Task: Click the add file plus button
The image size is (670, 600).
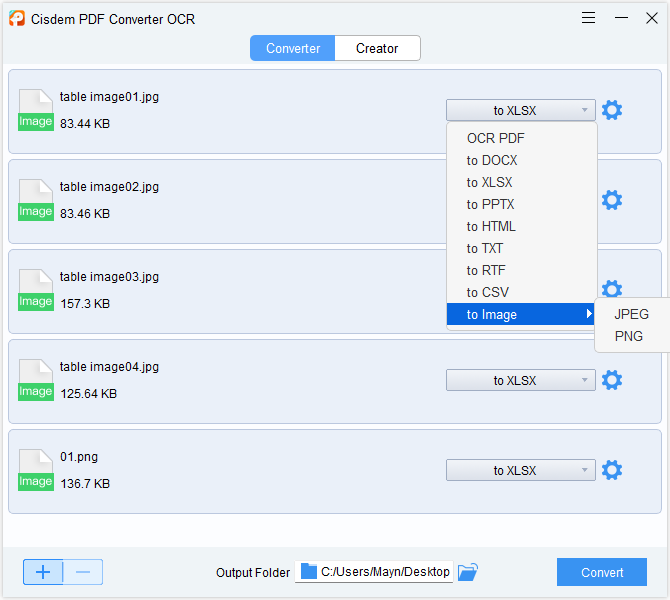Action: [x=43, y=572]
